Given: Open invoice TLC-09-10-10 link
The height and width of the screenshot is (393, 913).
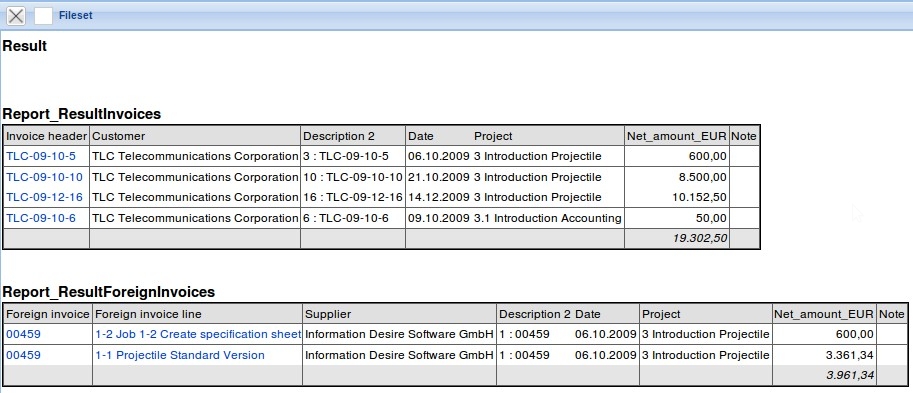Looking at the screenshot, I should point(44,177).
